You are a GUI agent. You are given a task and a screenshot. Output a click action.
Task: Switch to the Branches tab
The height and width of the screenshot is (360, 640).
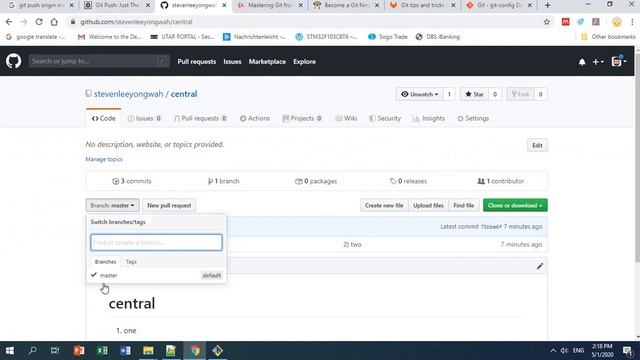coord(105,262)
